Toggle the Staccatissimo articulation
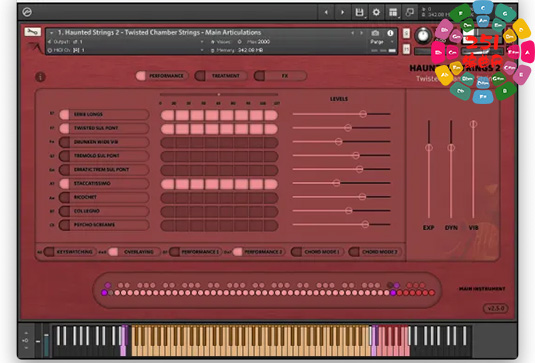 [x=104, y=184]
